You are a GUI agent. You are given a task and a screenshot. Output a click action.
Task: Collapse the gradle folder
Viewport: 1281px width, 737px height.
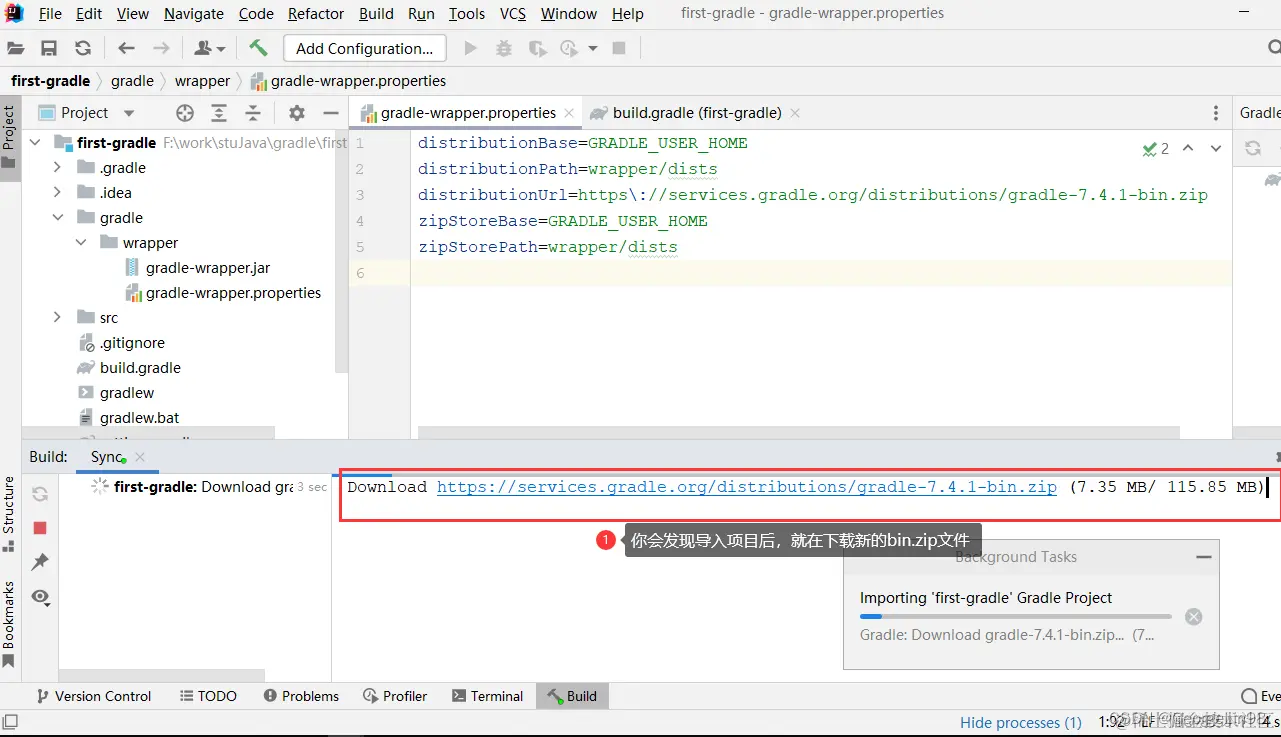pyautogui.click(x=58, y=218)
